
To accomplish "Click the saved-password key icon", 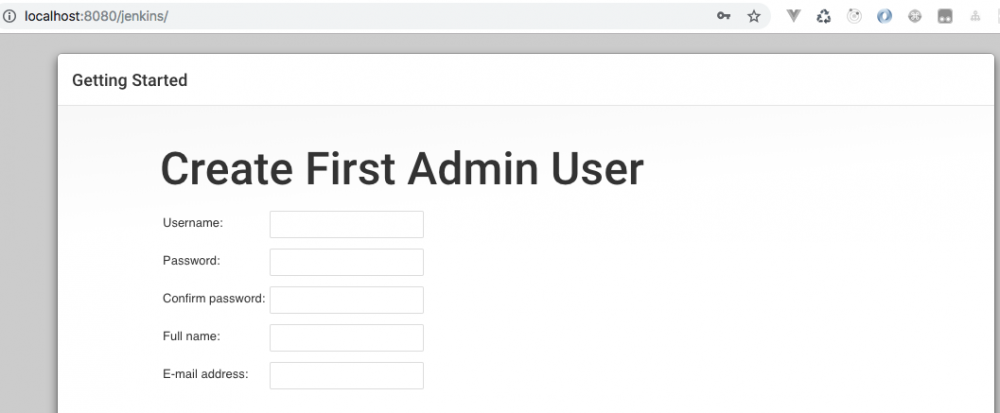I will coord(723,16).
